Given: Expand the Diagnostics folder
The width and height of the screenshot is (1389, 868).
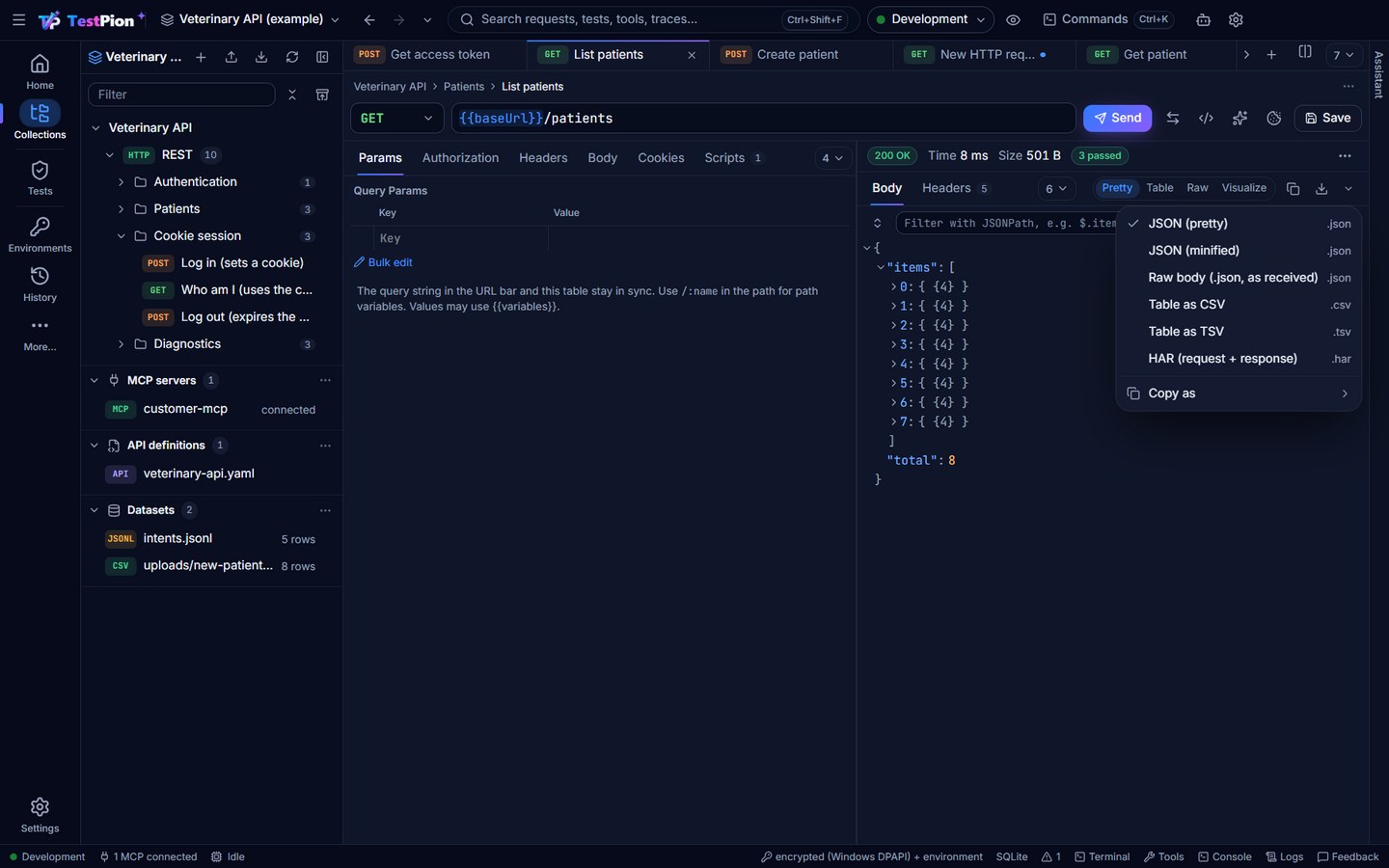Looking at the screenshot, I should (x=121, y=343).
